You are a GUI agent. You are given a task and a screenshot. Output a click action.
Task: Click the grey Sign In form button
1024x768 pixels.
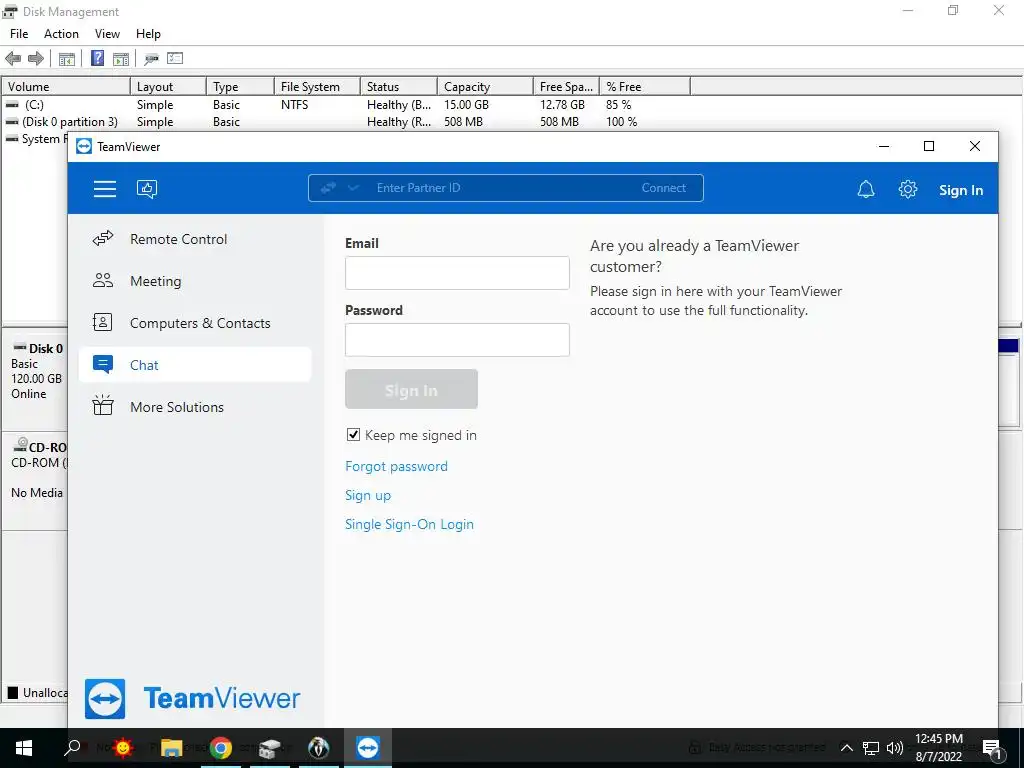point(411,389)
